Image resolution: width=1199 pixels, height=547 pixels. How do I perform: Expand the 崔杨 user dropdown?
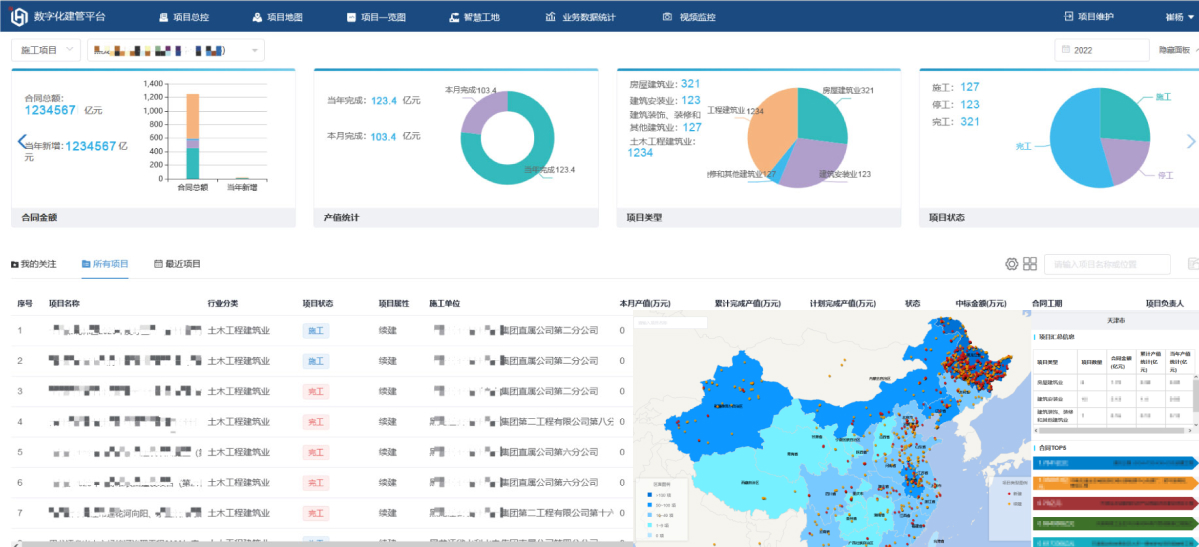pyautogui.click(x=1179, y=17)
